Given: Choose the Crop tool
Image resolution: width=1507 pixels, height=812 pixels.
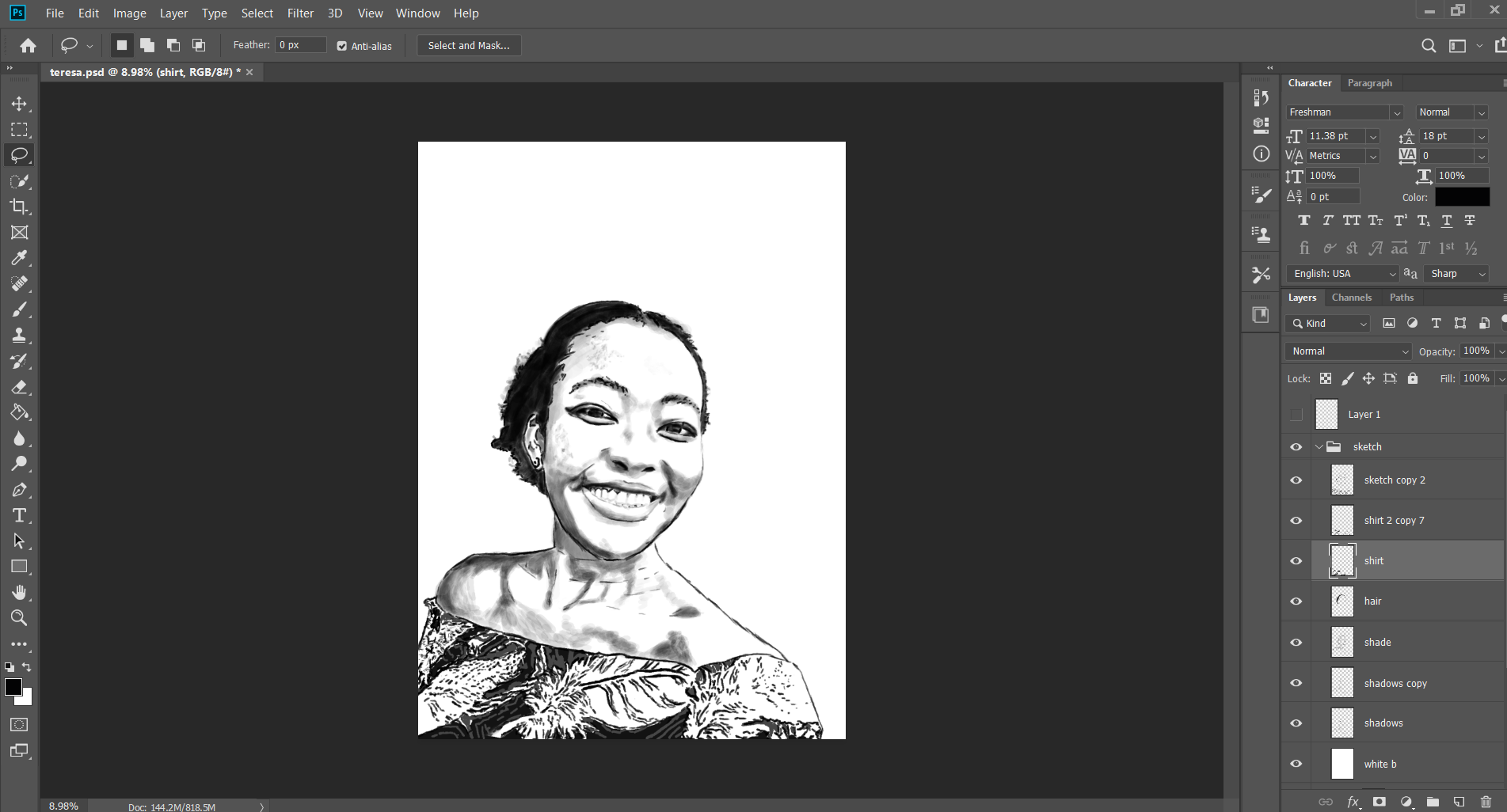Looking at the screenshot, I should coord(20,207).
